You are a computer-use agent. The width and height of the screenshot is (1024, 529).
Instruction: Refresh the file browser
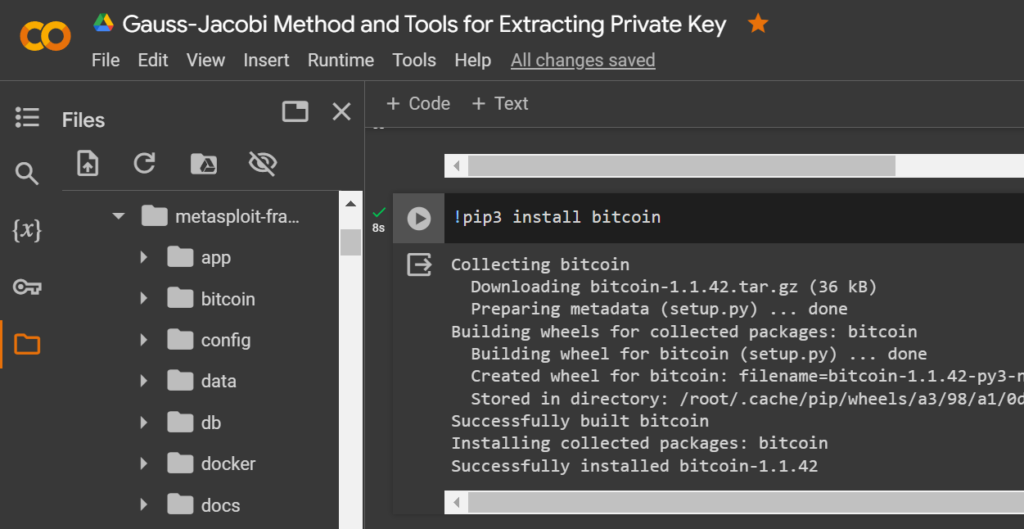tap(144, 163)
